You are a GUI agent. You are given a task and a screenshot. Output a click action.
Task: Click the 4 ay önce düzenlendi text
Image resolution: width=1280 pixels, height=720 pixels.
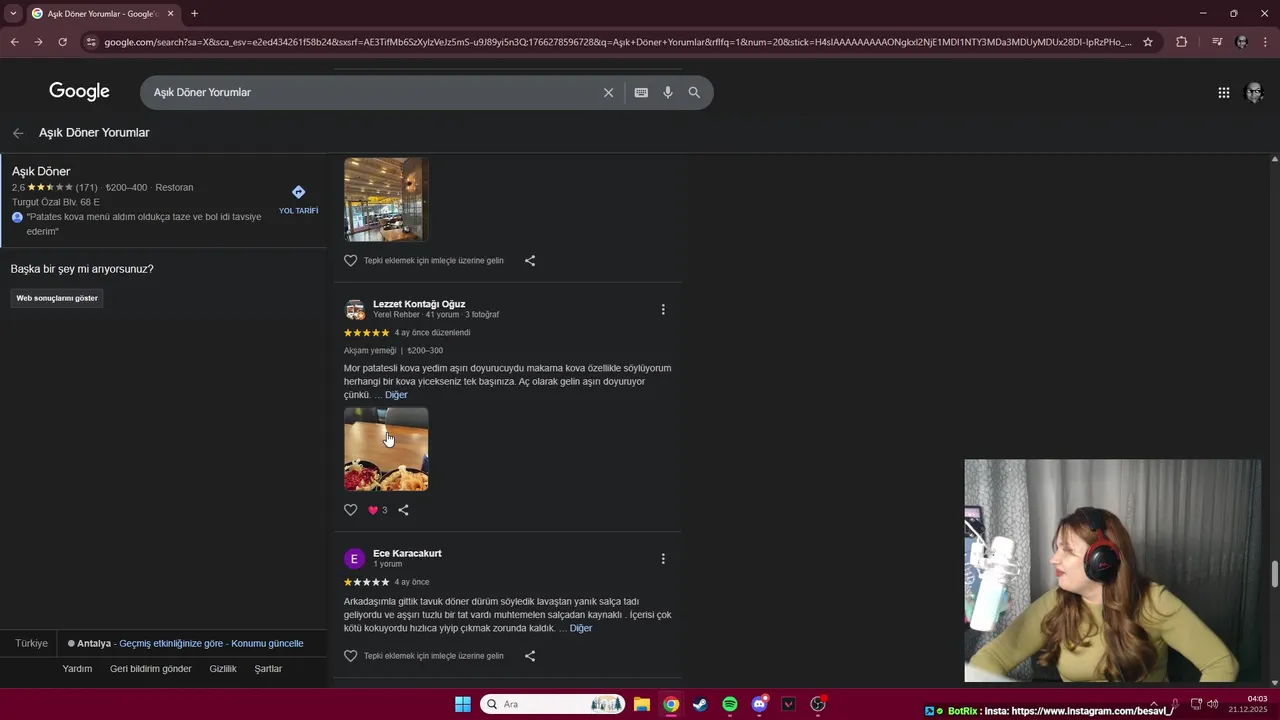[x=432, y=333]
